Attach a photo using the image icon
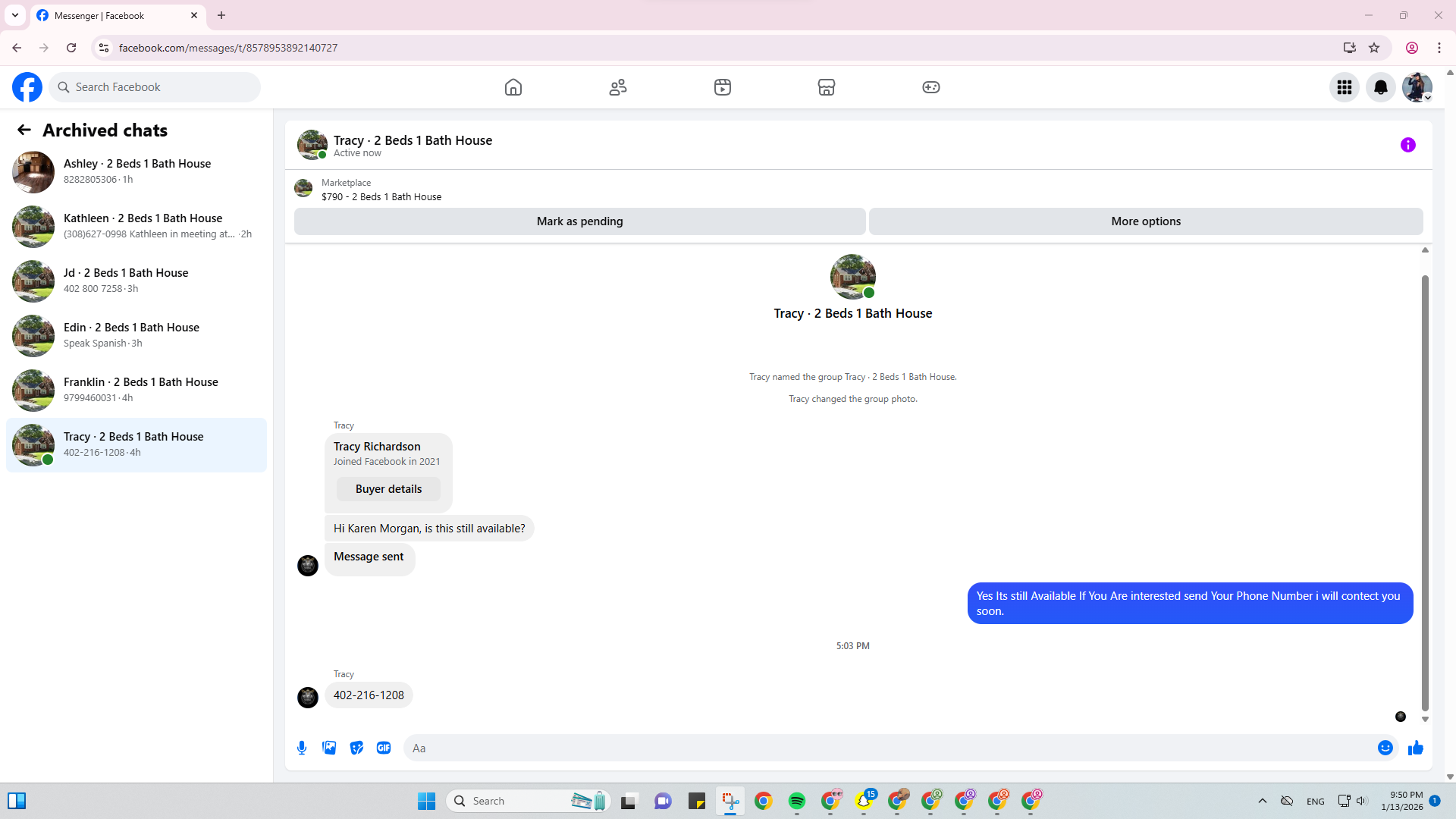This screenshot has height=819, width=1456. coord(329,748)
